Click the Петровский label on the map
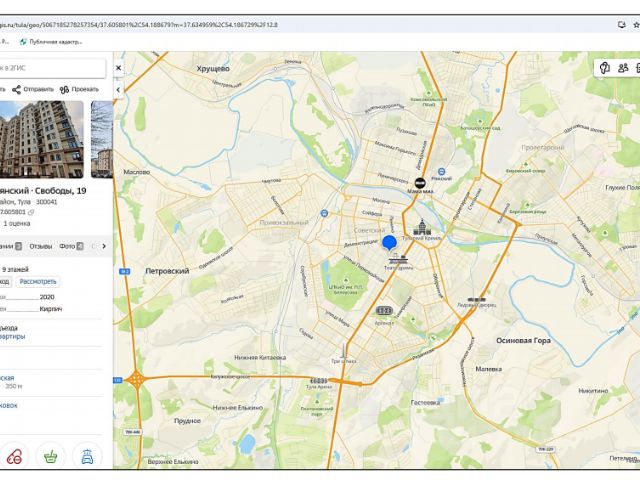640x480 pixels. click(x=167, y=271)
